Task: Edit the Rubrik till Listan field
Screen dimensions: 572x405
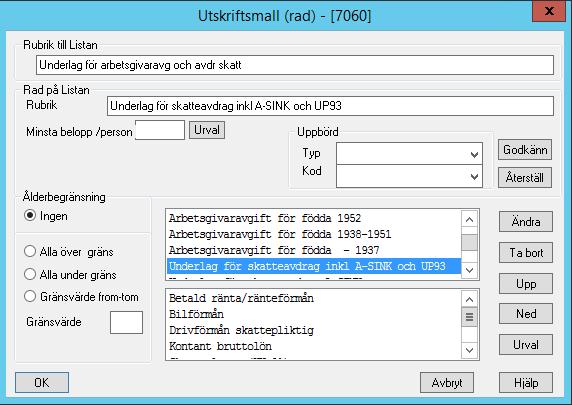Action: (295, 65)
